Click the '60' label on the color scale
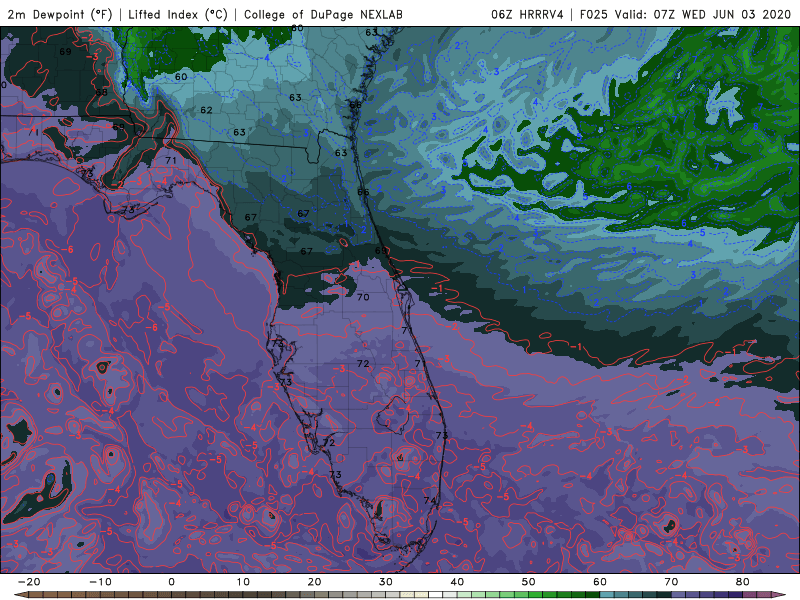Image resolution: width=800 pixels, height=600 pixels. (x=600, y=582)
